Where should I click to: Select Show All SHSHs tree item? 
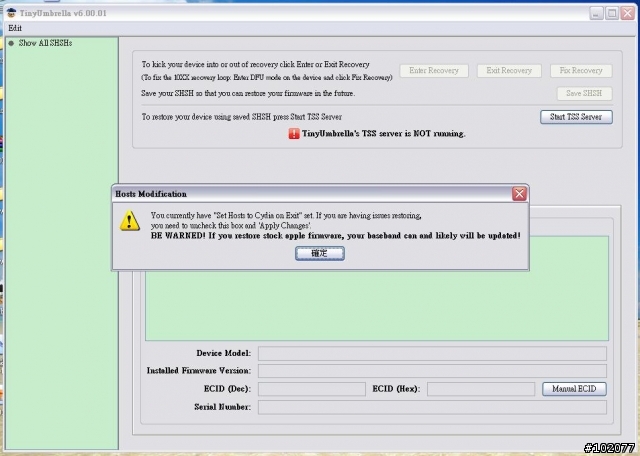click(45, 43)
